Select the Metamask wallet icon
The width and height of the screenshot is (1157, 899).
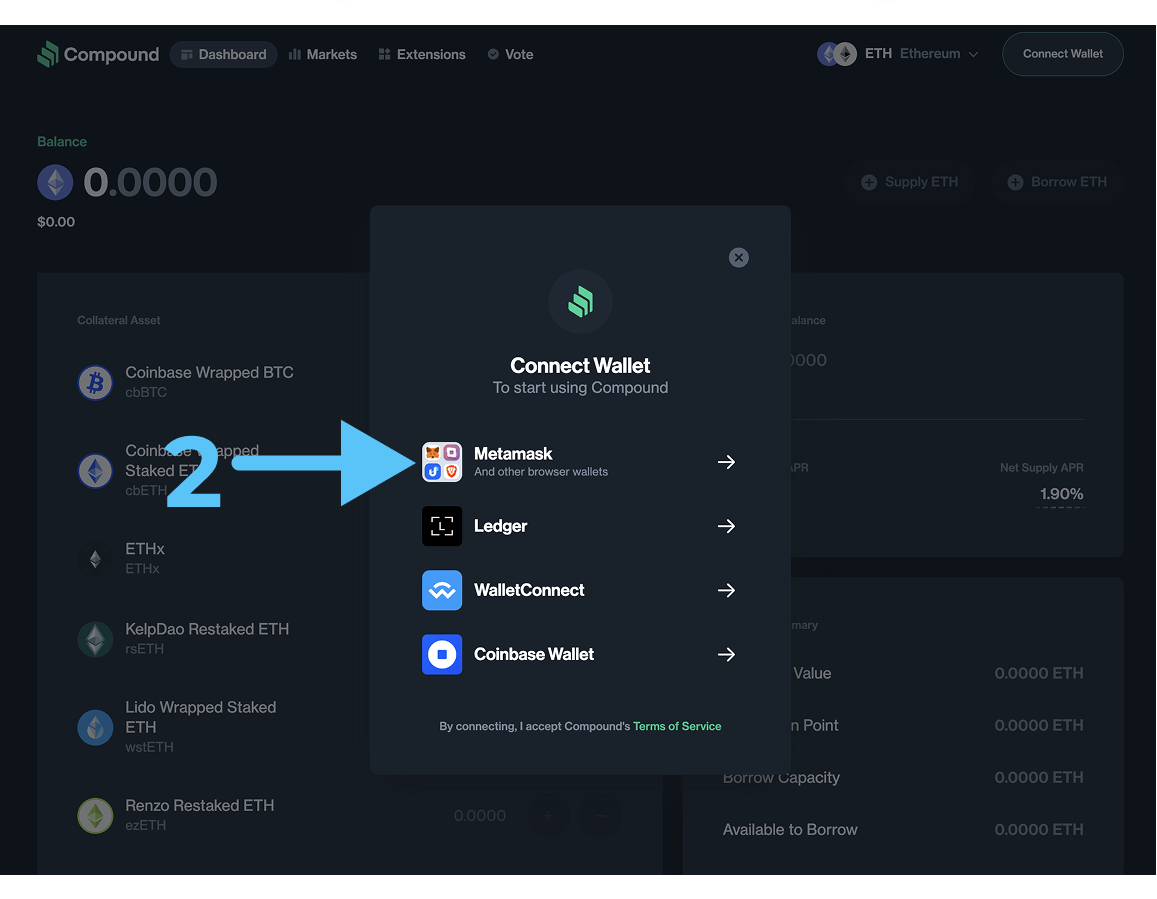441,462
